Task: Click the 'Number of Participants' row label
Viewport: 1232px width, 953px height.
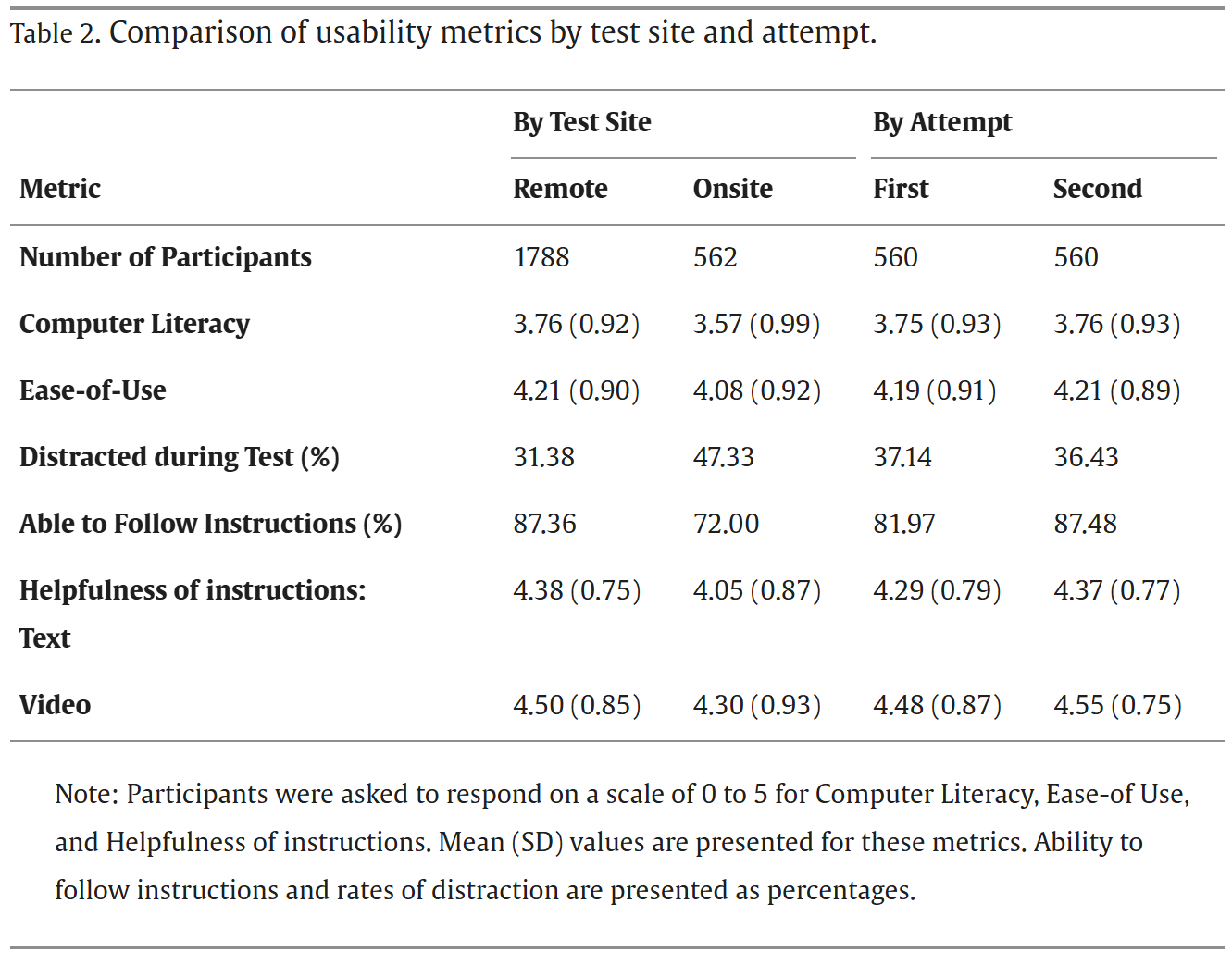Action: coord(166,257)
